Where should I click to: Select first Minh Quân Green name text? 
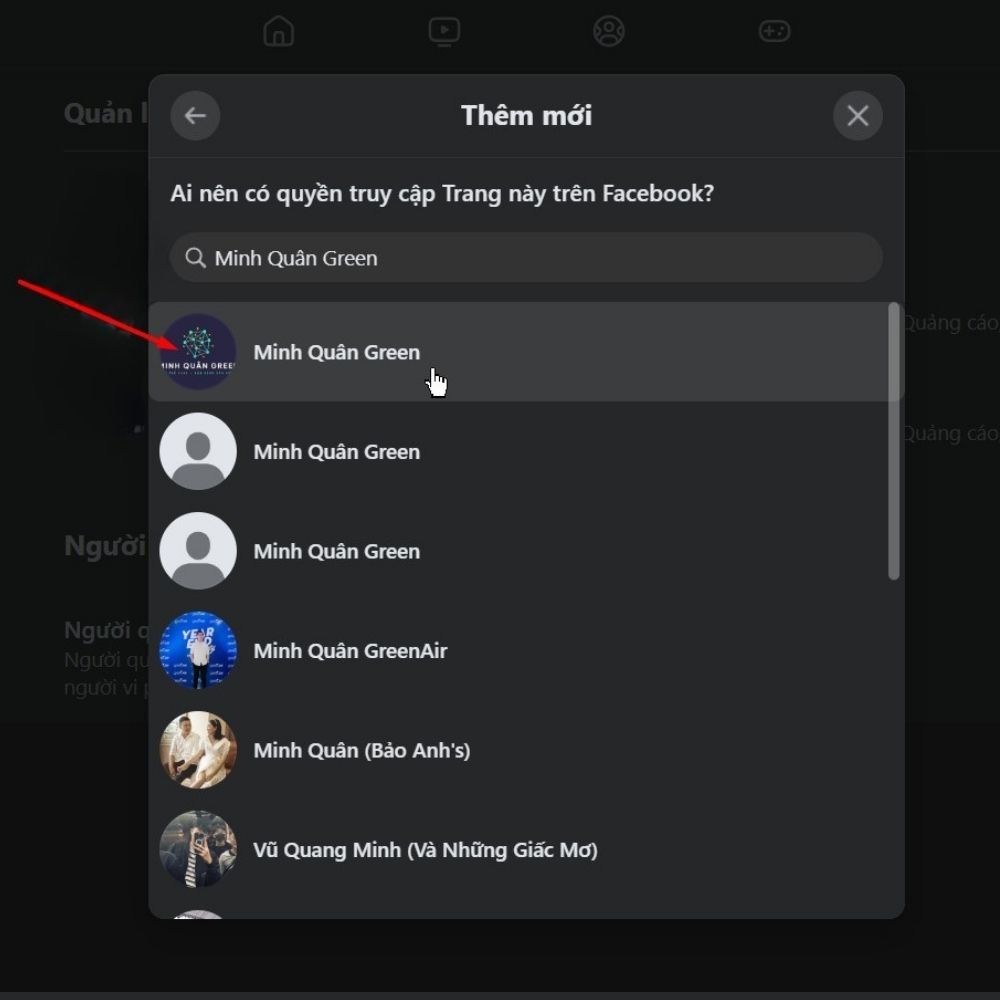tap(336, 352)
